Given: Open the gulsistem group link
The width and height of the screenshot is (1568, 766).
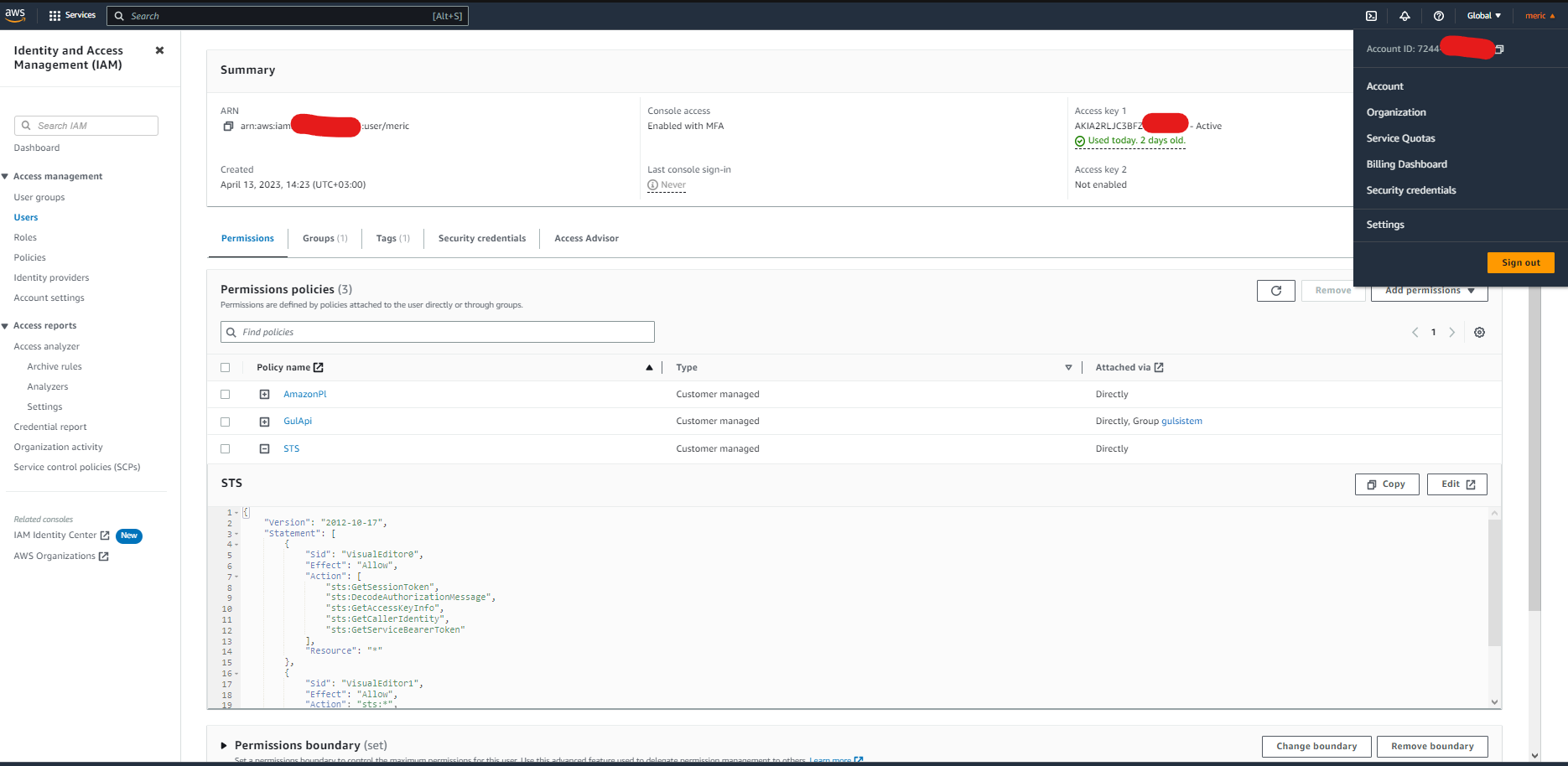Looking at the screenshot, I should tap(1181, 421).
